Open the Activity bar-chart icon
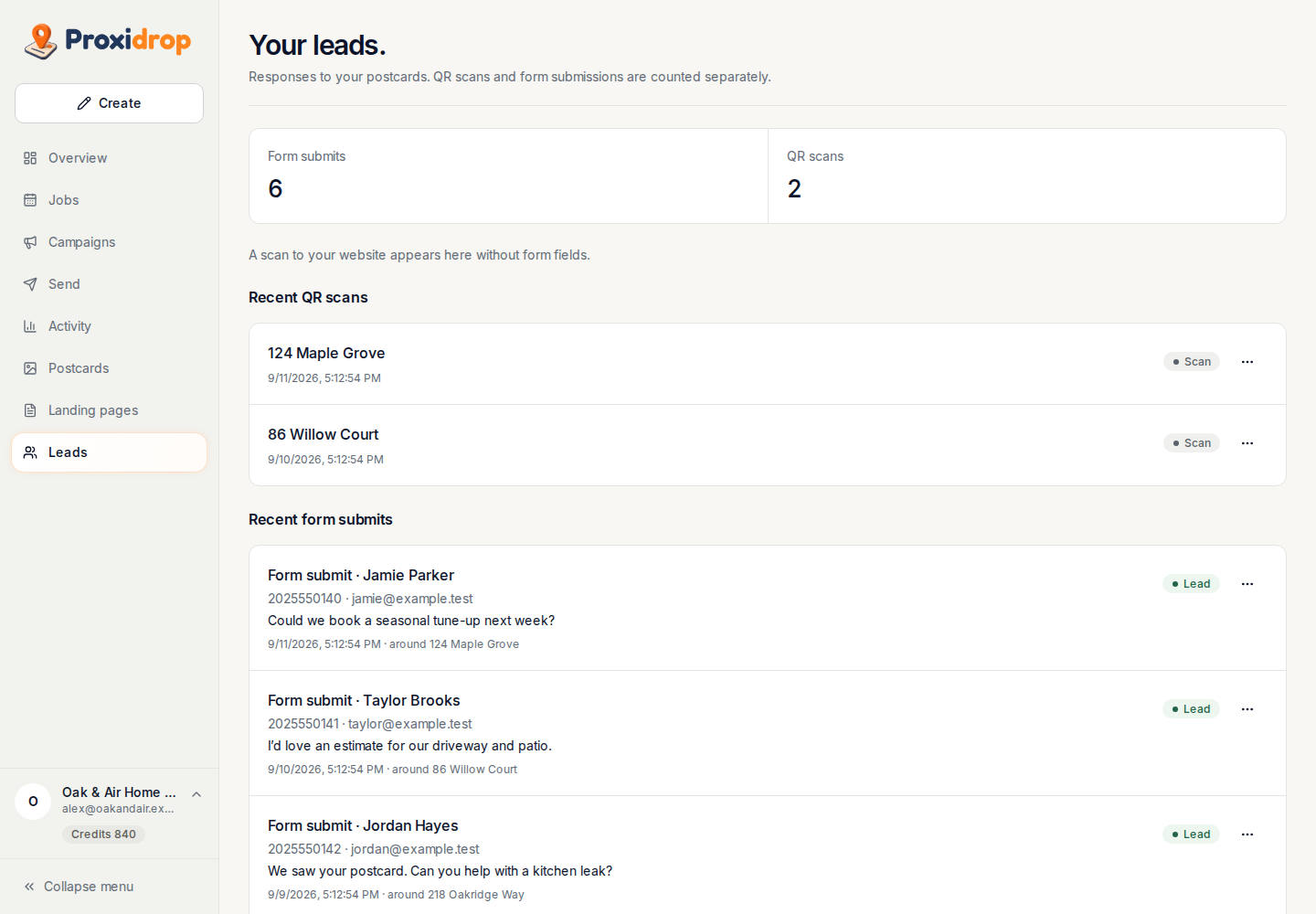Viewport: 1316px width, 914px height. (30, 326)
